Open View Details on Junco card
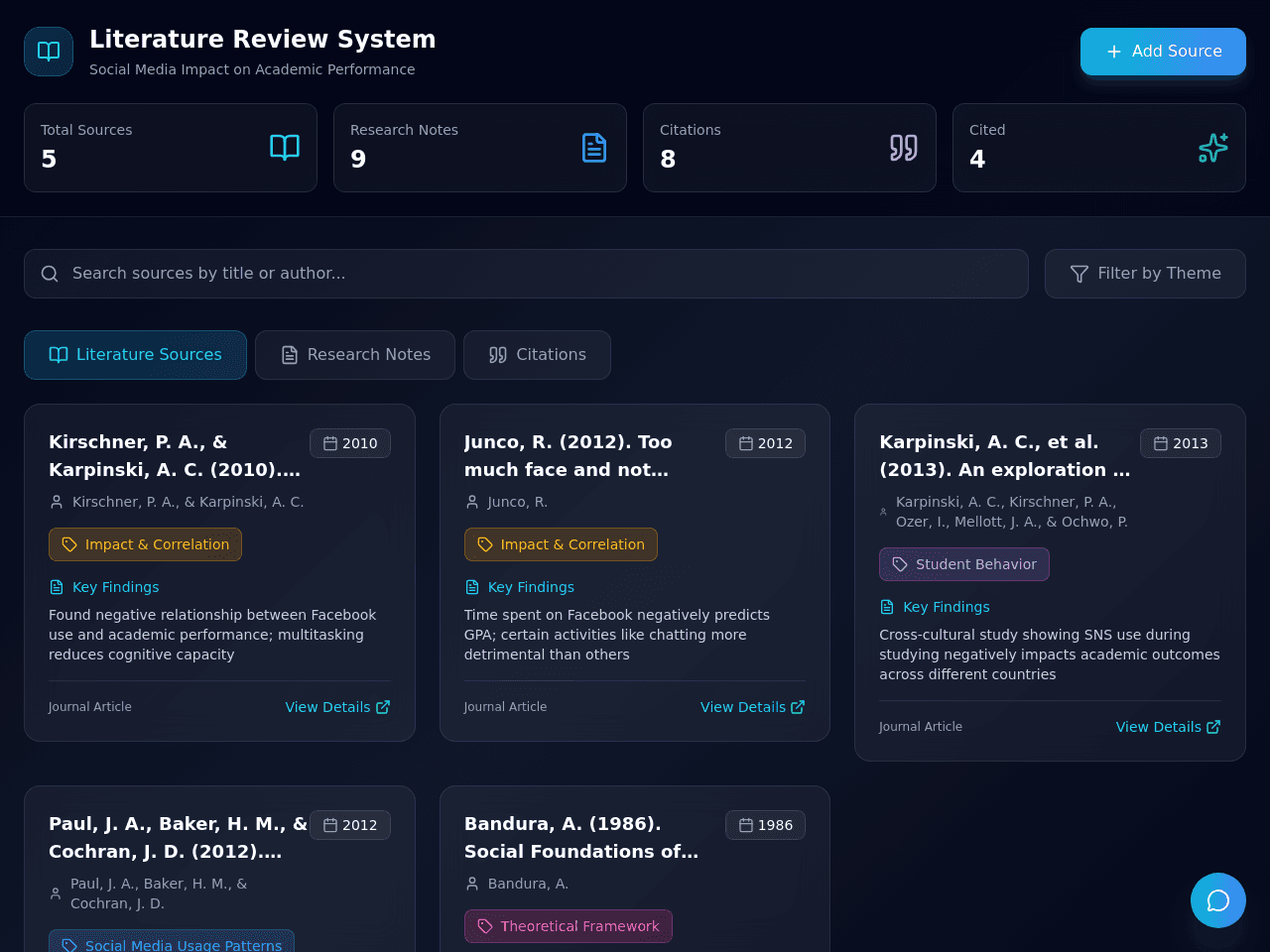The image size is (1270, 952). (752, 707)
